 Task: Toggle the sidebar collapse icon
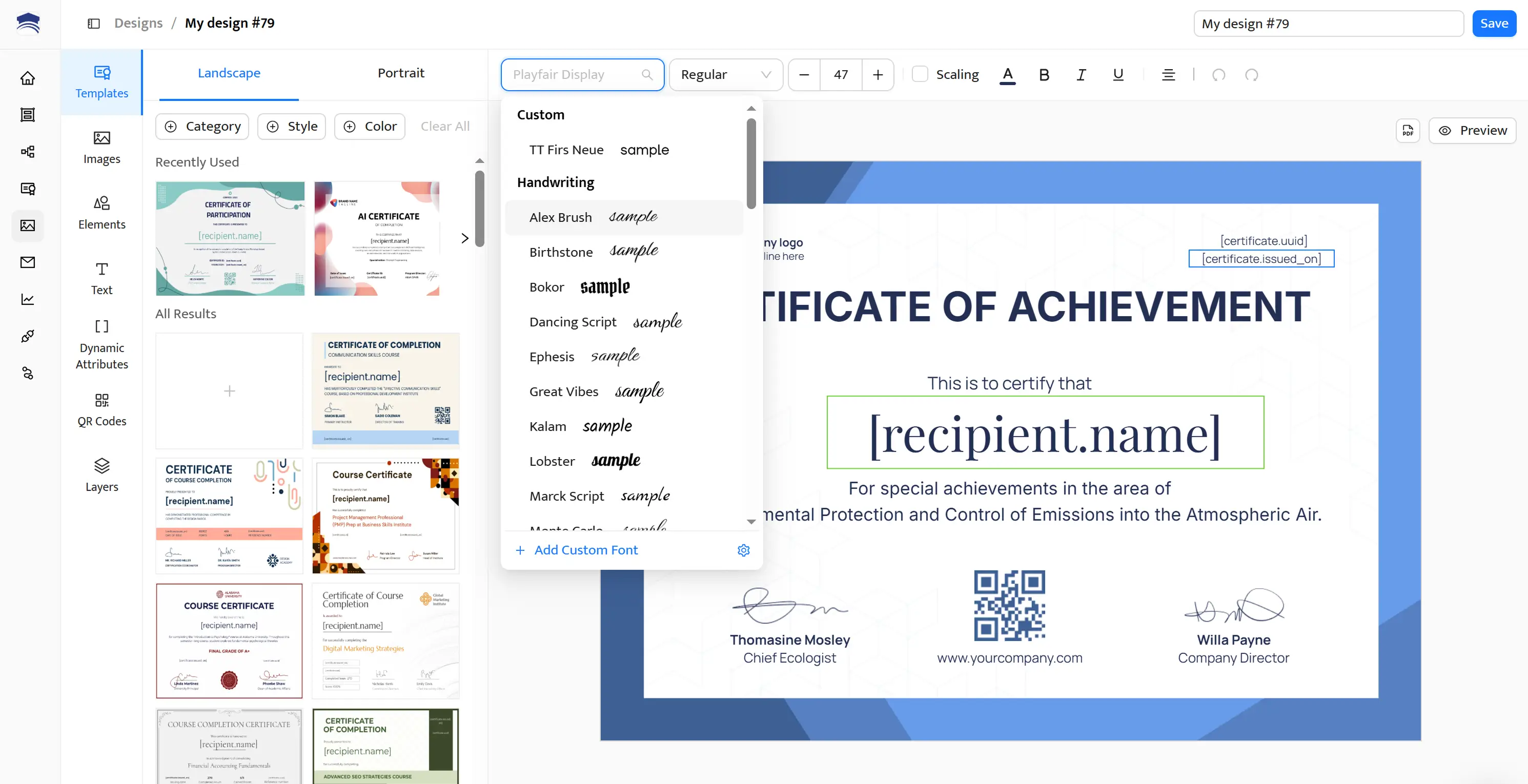click(94, 23)
